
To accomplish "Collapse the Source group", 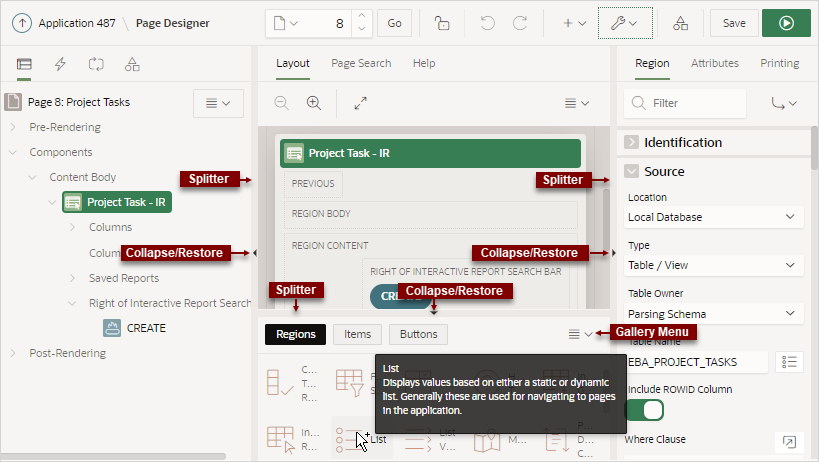I will coord(631,171).
